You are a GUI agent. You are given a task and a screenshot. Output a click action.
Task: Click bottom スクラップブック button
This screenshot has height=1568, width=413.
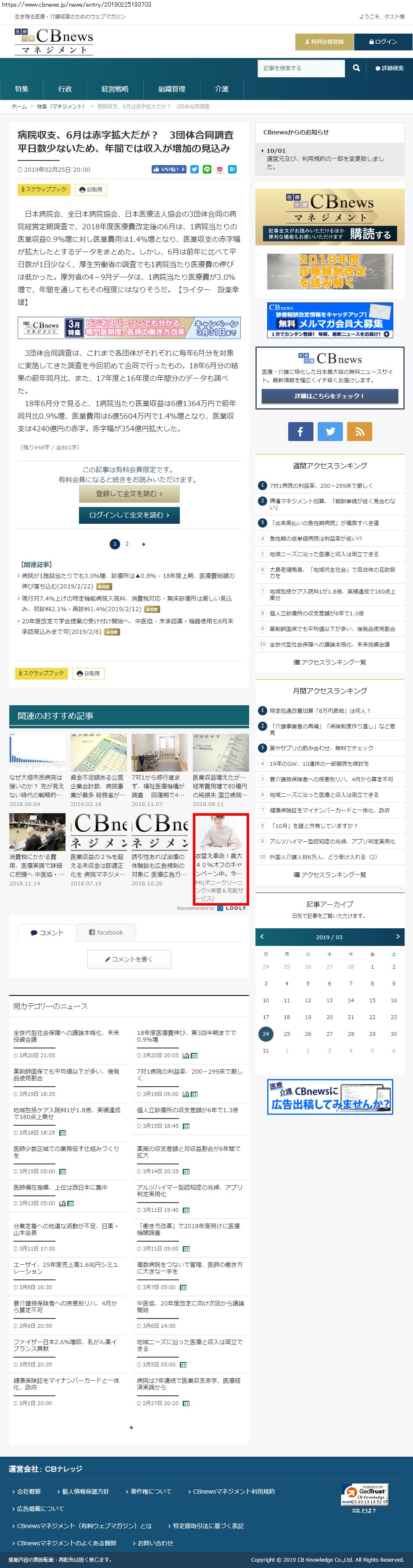[42, 673]
